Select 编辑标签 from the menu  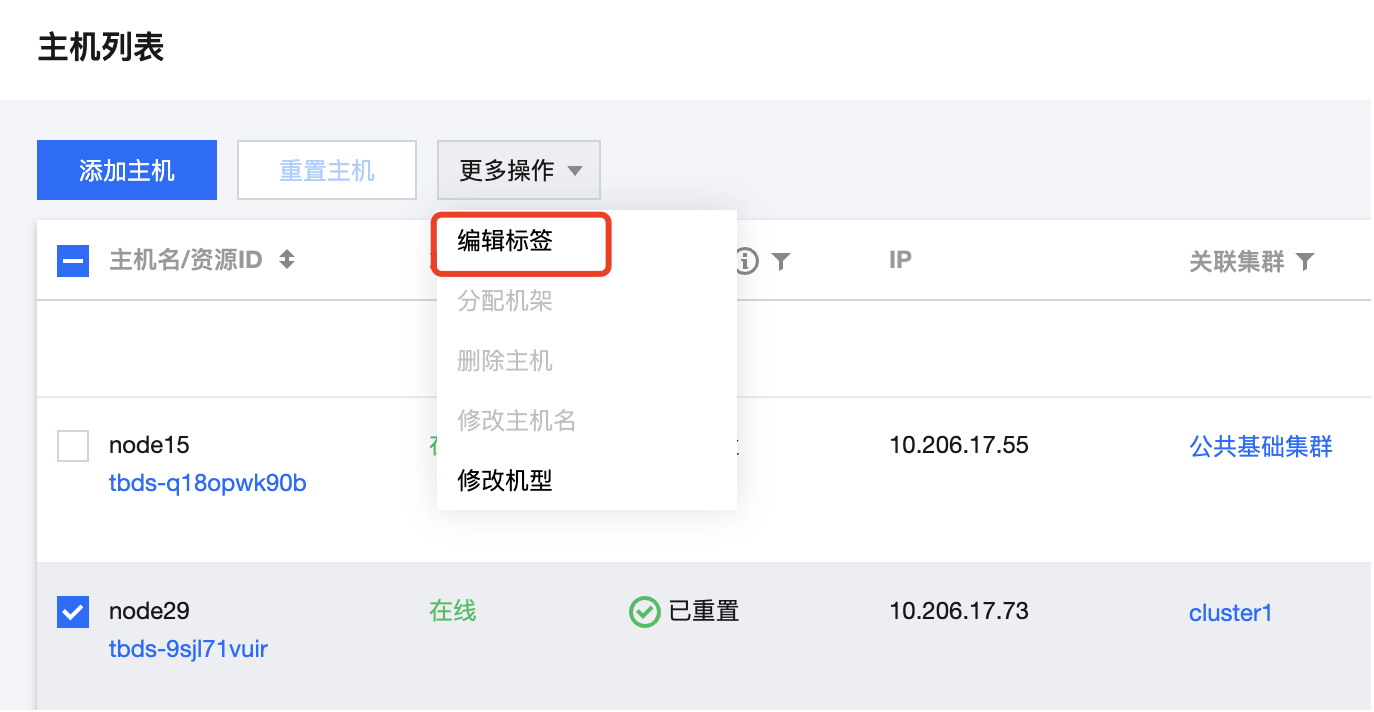click(x=505, y=241)
